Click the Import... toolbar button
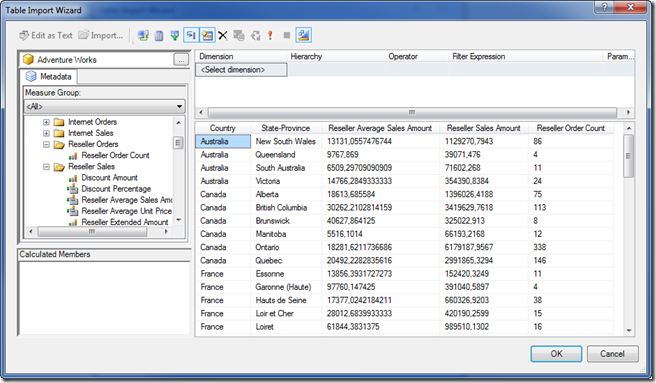 point(101,36)
